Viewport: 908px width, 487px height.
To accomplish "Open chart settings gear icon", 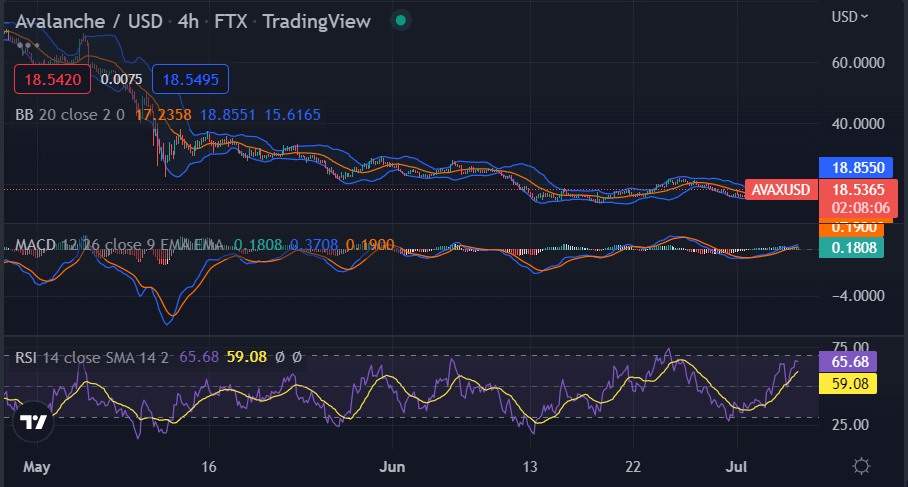I will point(861,466).
